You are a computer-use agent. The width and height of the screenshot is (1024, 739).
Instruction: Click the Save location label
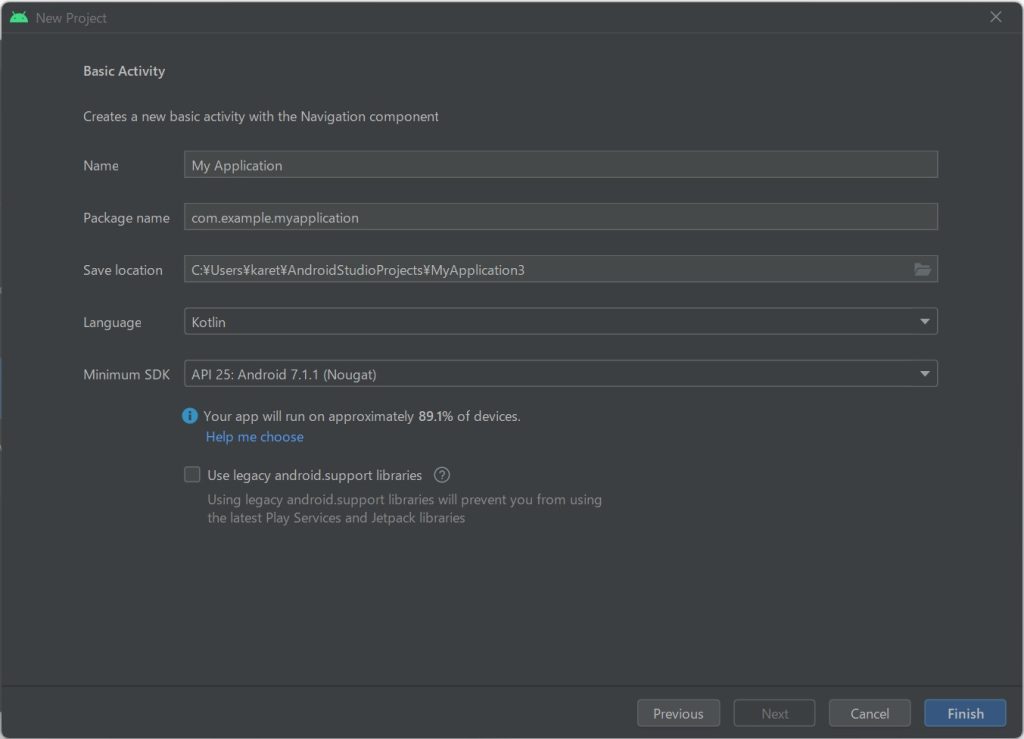coord(123,270)
